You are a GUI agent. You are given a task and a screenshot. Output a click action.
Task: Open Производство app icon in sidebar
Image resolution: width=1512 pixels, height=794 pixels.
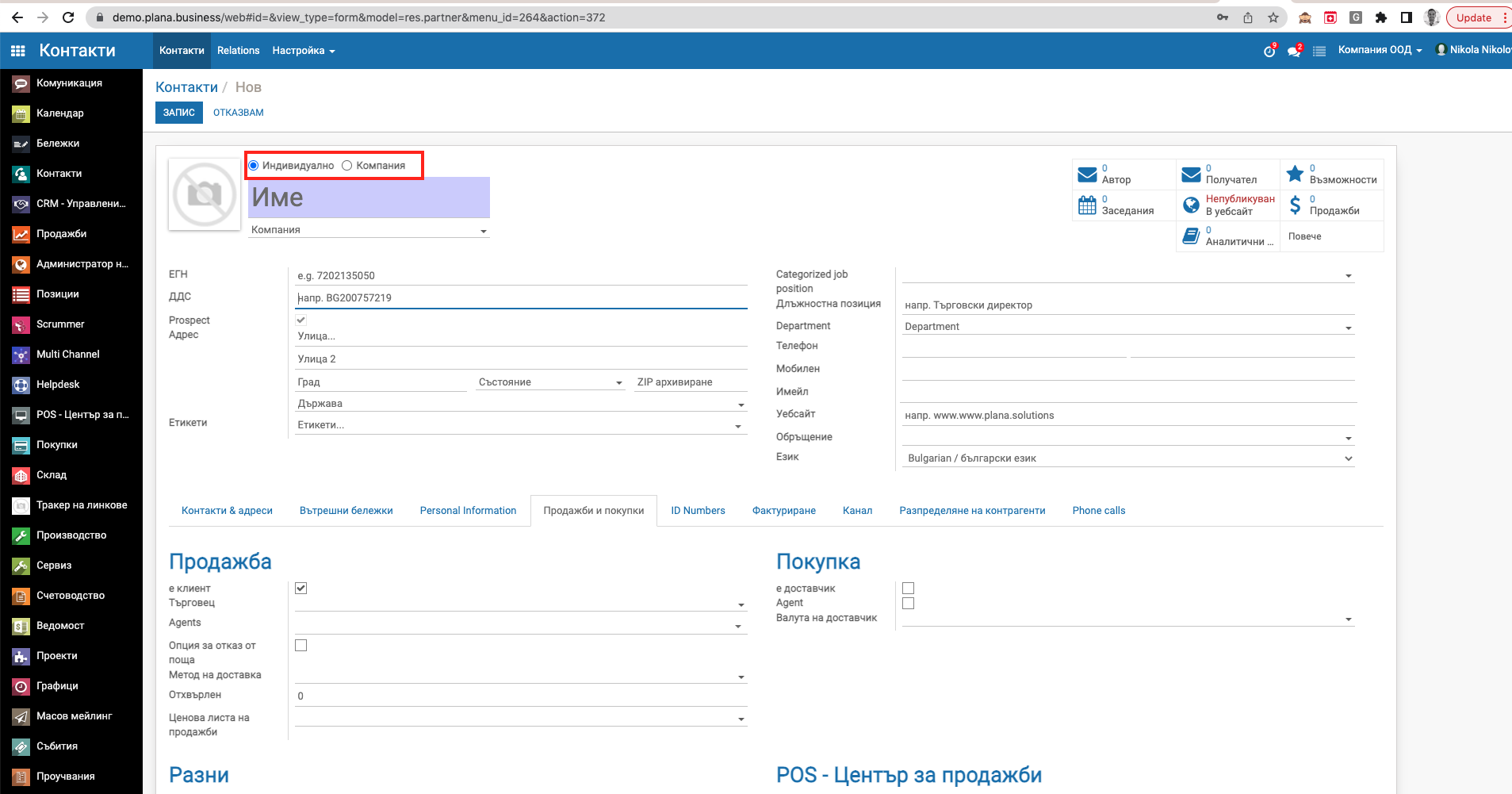pyautogui.click(x=21, y=535)
